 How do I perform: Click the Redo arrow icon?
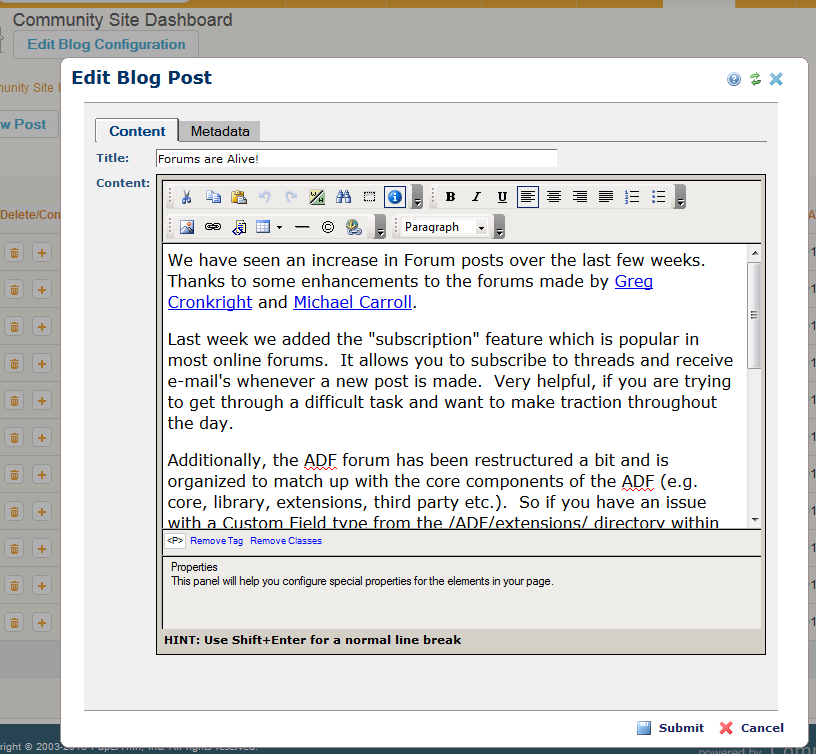pos(291,197)
